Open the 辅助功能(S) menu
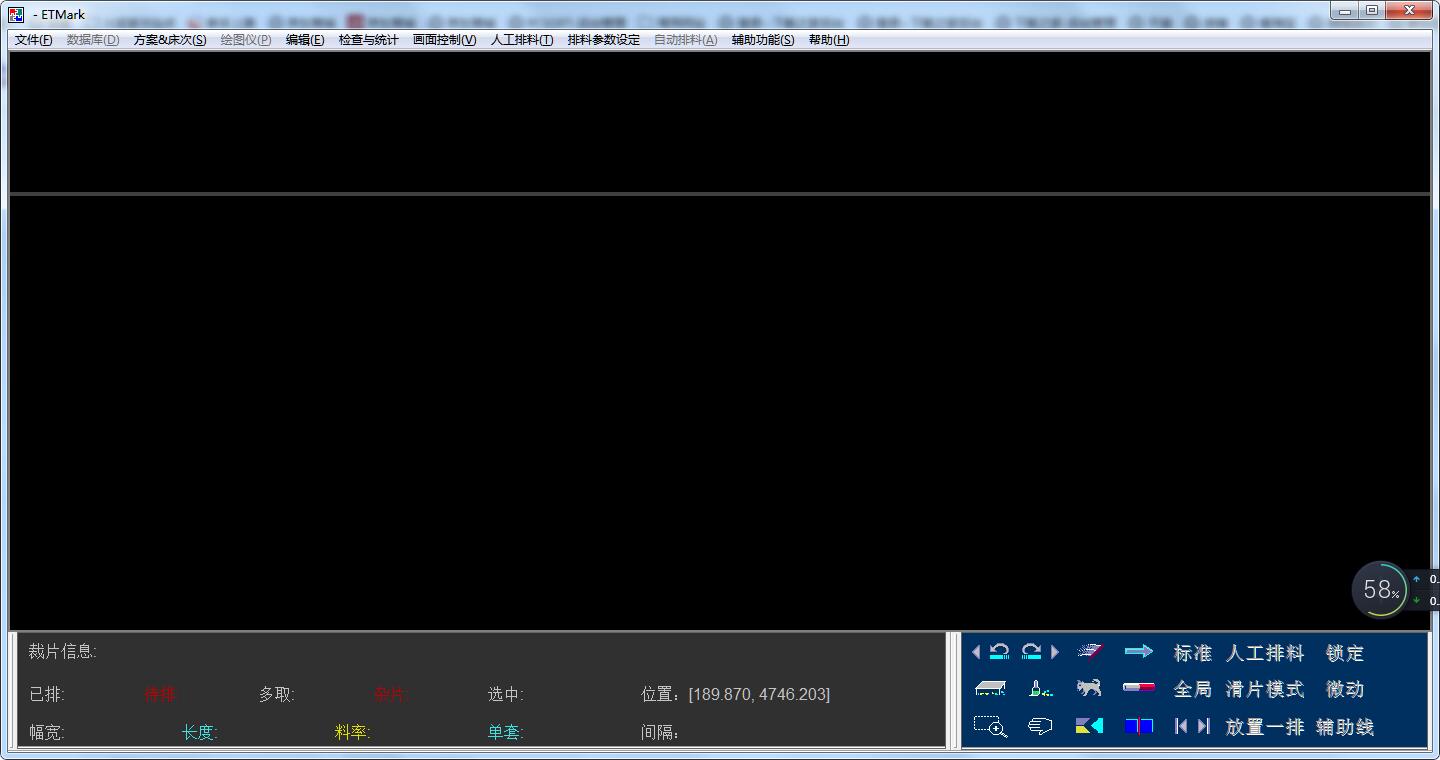The image size is (1440, 760). click(x=763, y=40)
